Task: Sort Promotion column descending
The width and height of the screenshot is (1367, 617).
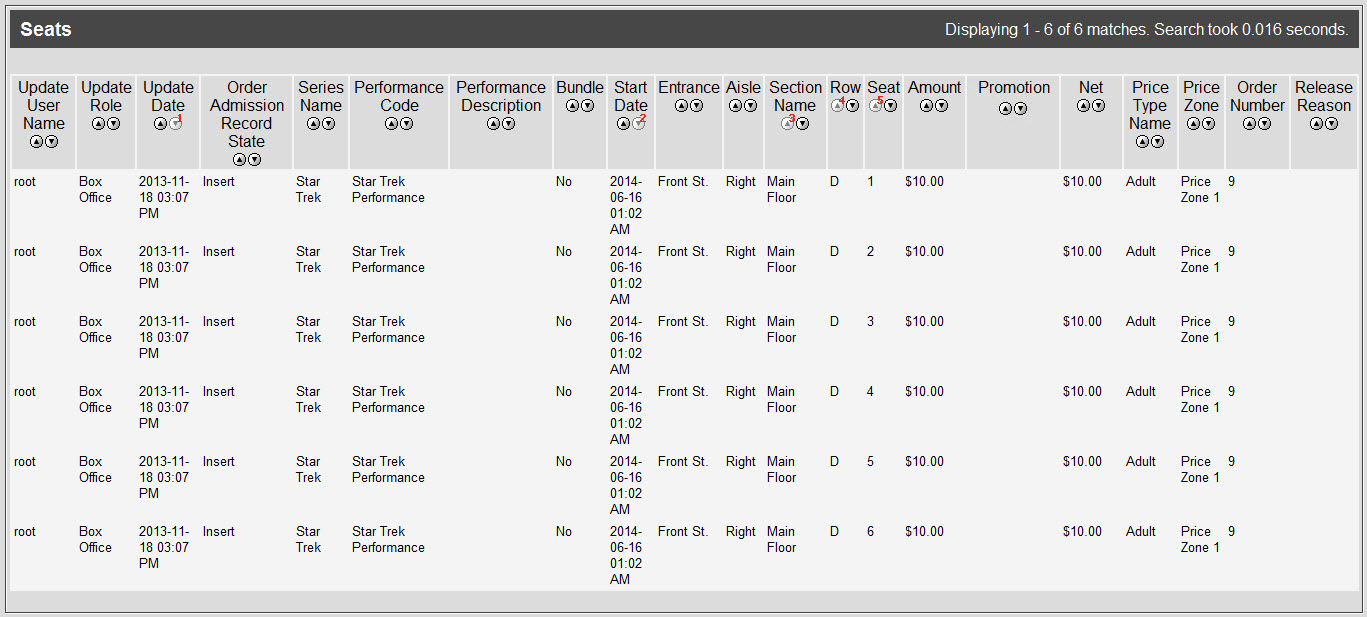Action: tap(1020, 109)
